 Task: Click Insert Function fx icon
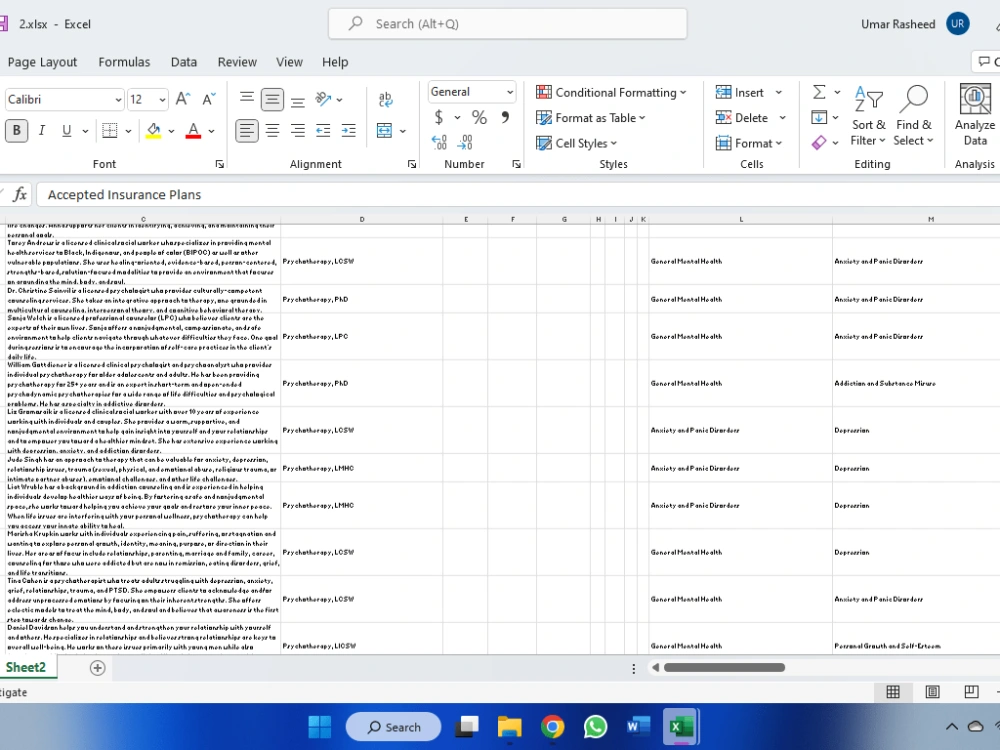(x=20, y=194)
